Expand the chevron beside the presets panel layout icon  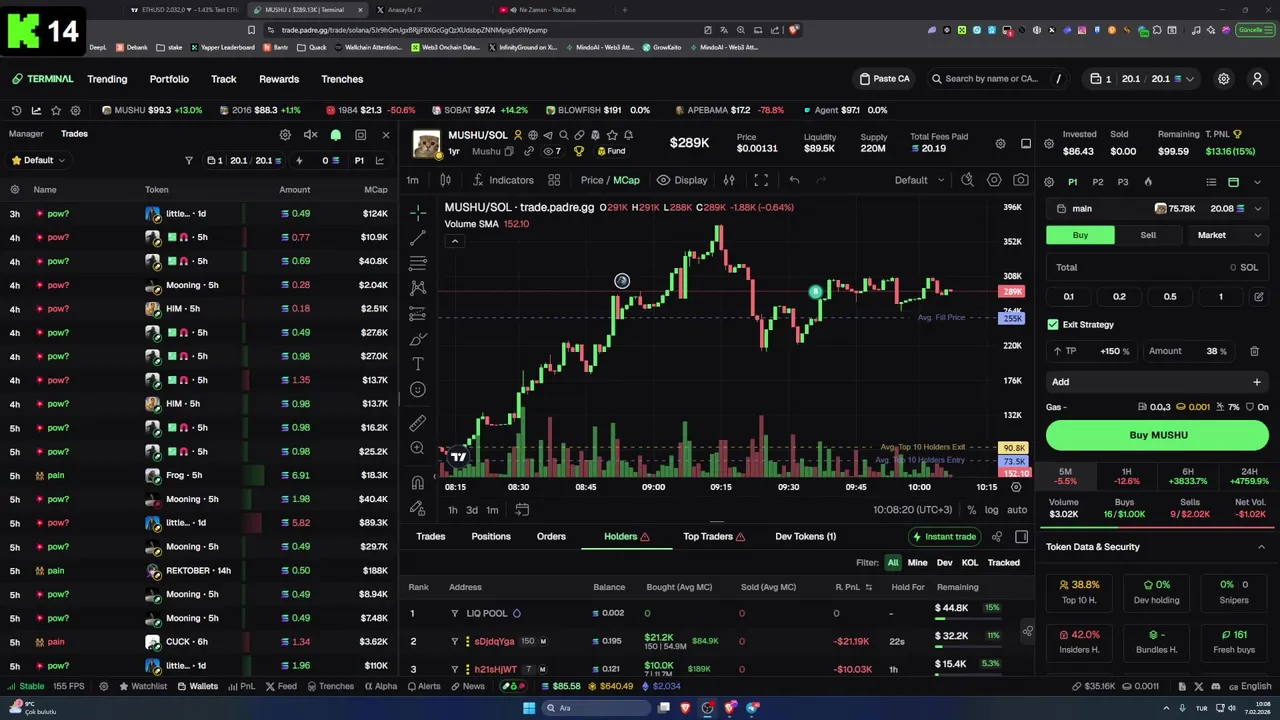1257,182
